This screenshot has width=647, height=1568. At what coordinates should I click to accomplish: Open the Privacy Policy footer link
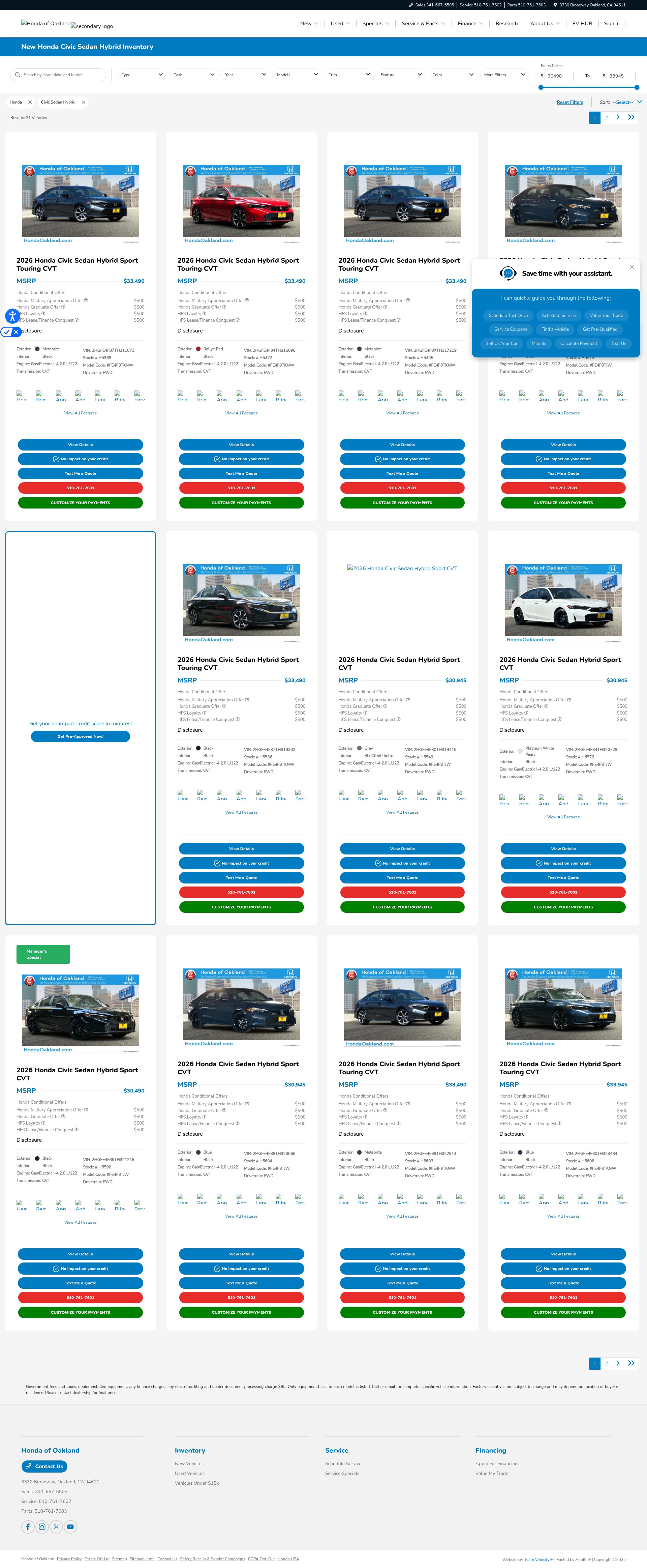click(x=69, y=1559)
